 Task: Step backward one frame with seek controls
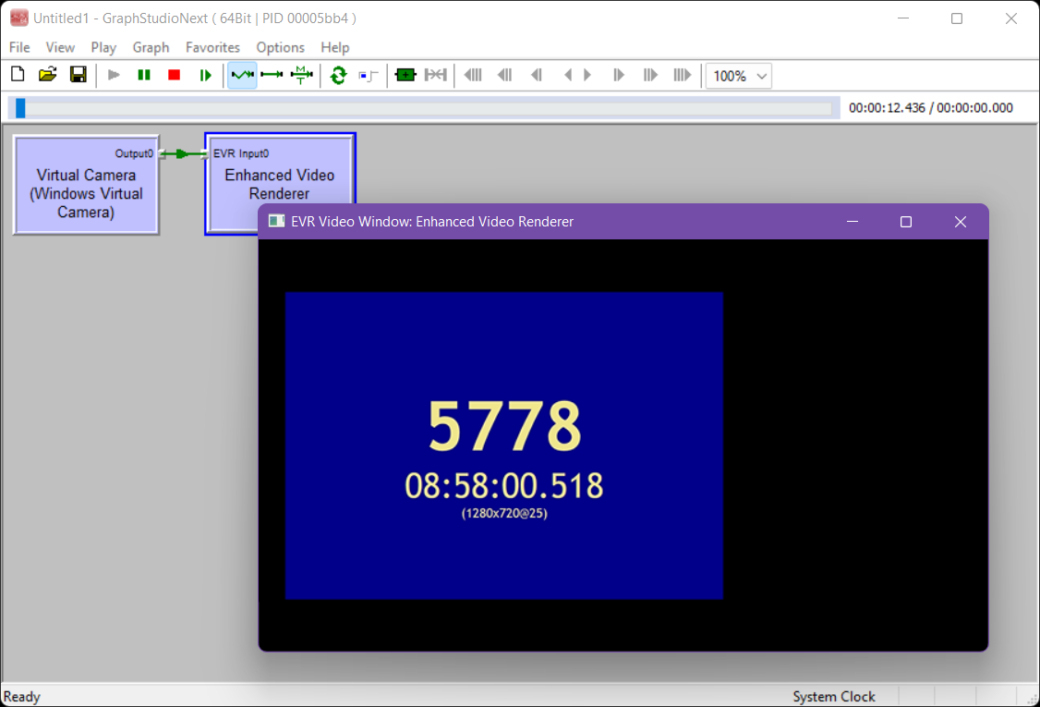tap(536, 74)
